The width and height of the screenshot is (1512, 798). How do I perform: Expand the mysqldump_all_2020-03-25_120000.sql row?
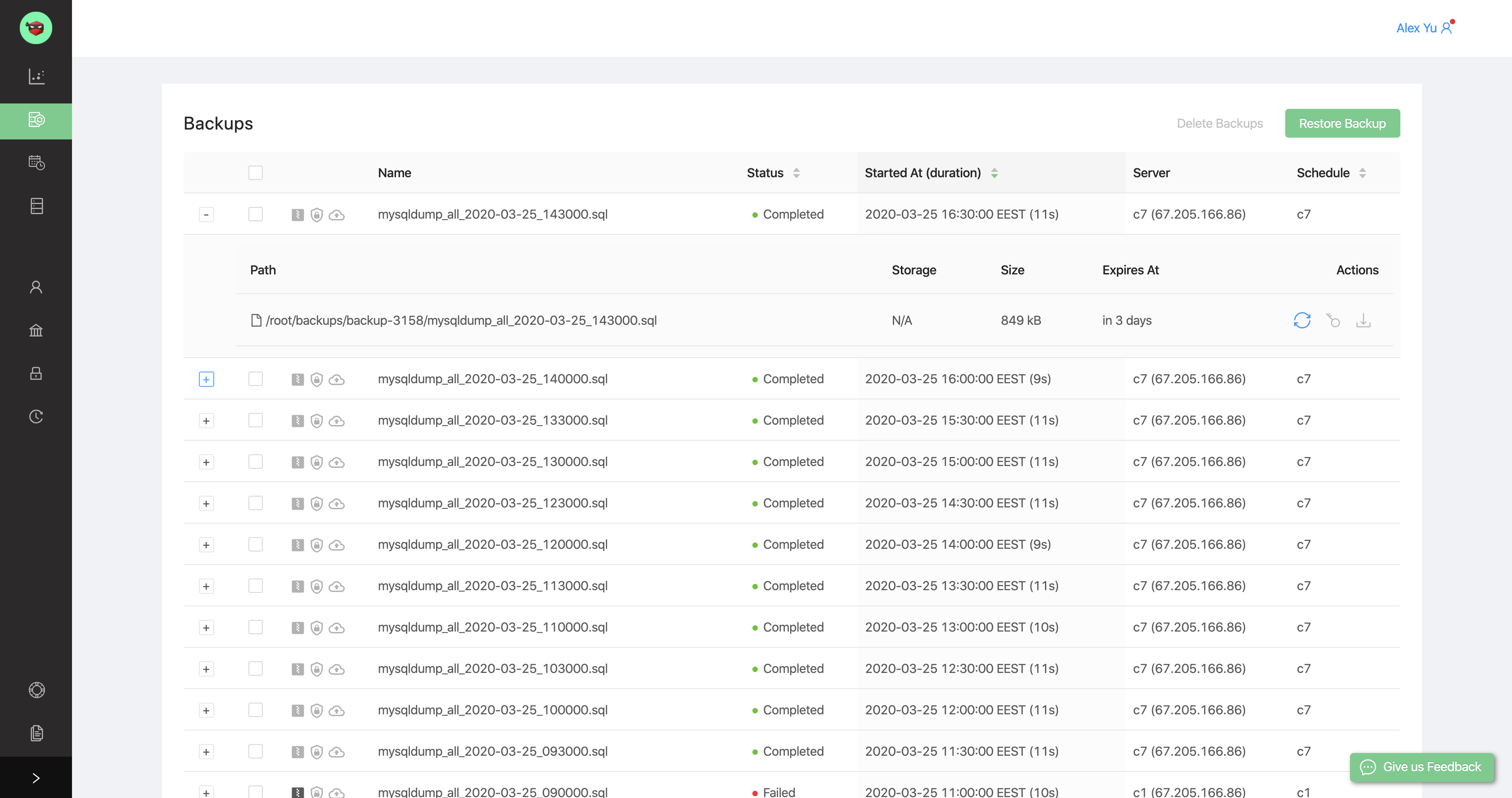click(x=206, y=545)
